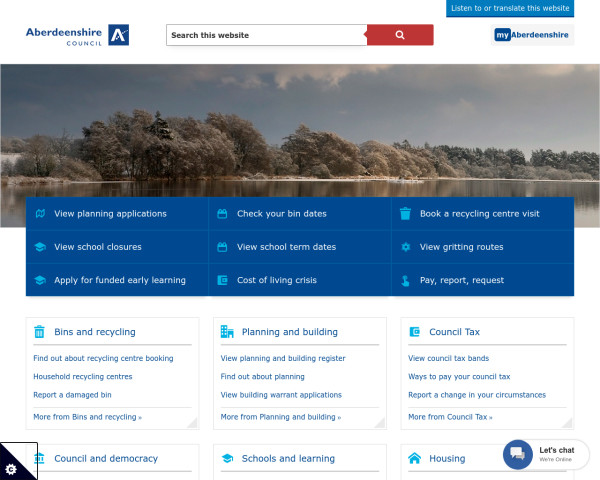This screenshot has height=480, width=600.
Task: Open View school closures
Action: (98, 247)
